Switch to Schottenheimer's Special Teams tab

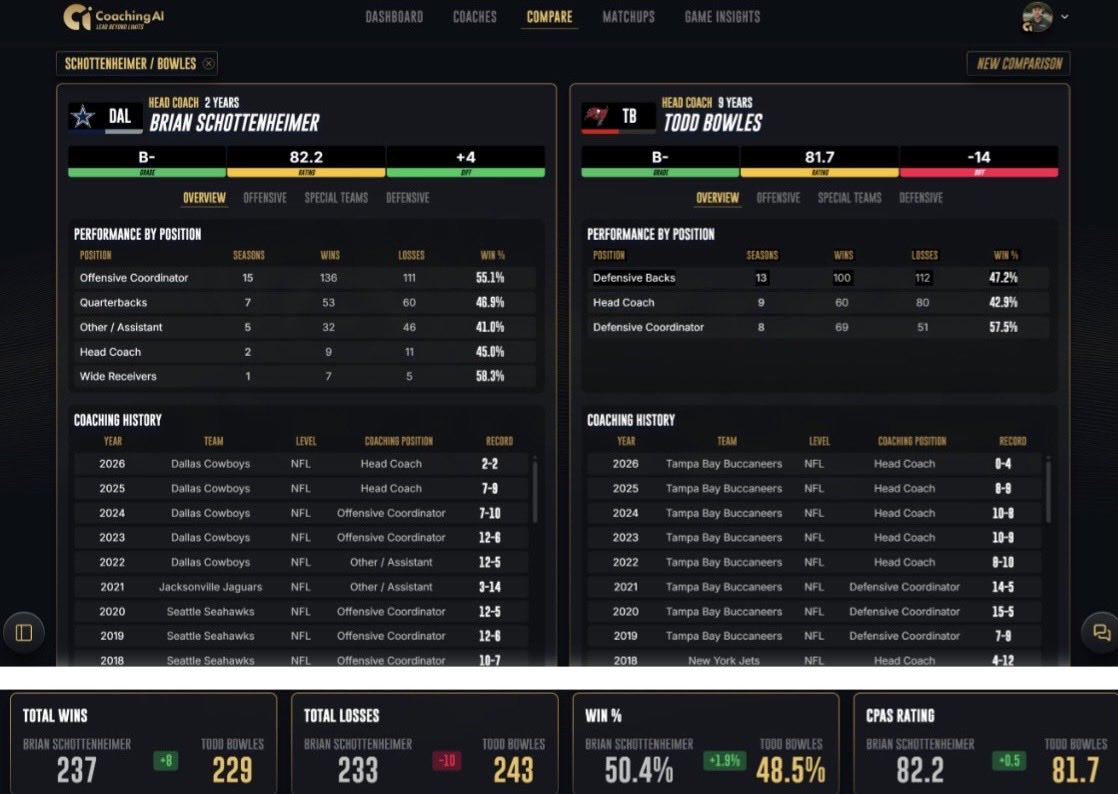click(337, 198)
